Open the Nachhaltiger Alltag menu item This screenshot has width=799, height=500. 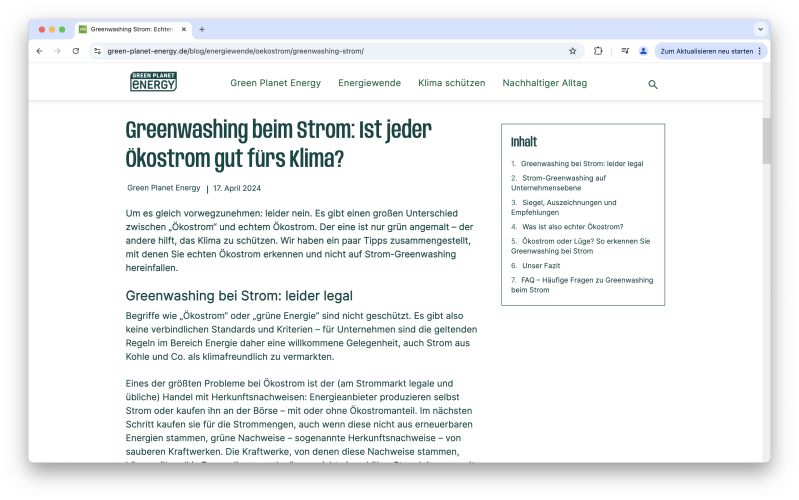pos(545,83)
